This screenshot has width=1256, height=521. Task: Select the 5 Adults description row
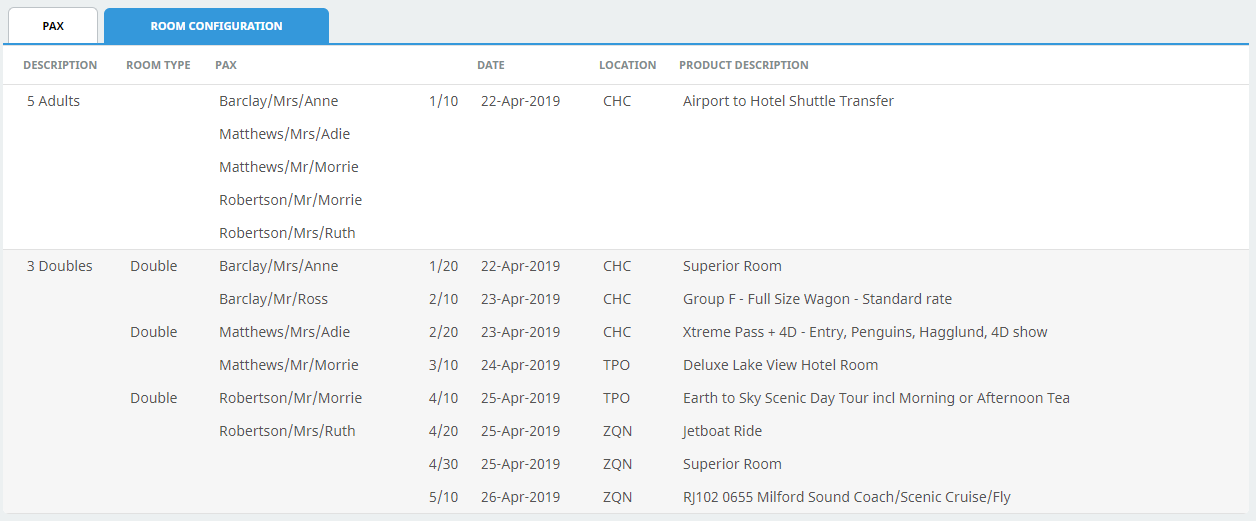(53, 101)
